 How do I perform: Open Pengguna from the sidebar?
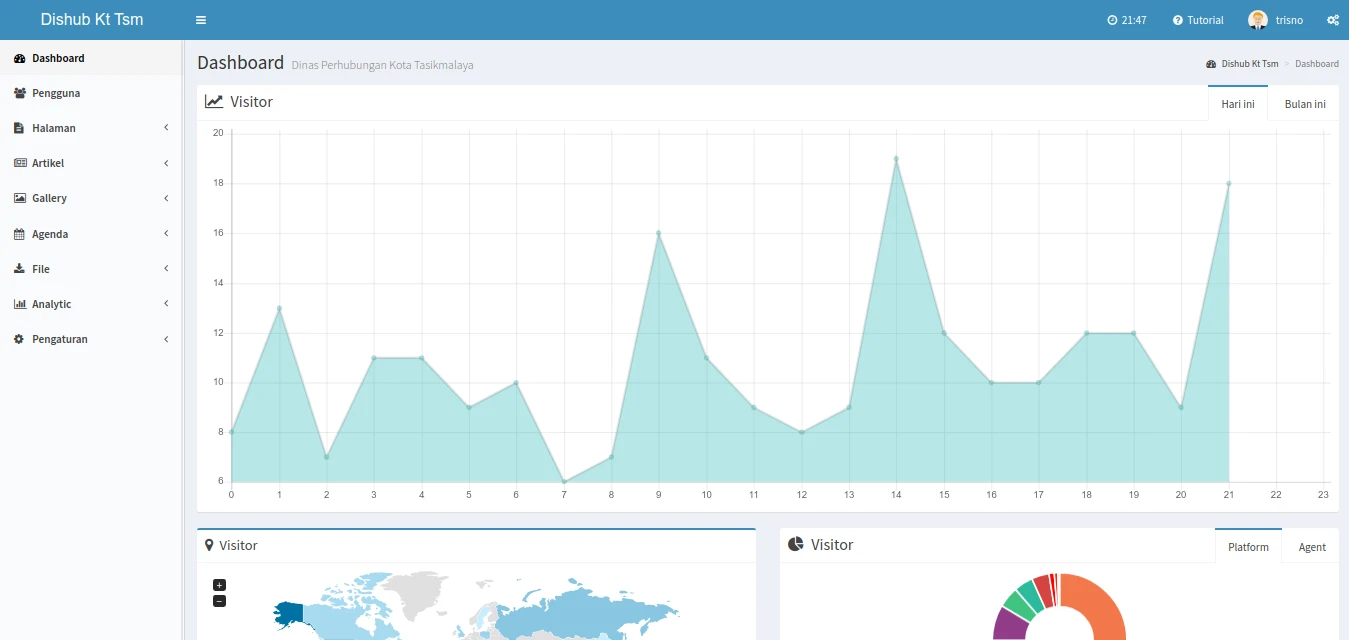[56, 93]
